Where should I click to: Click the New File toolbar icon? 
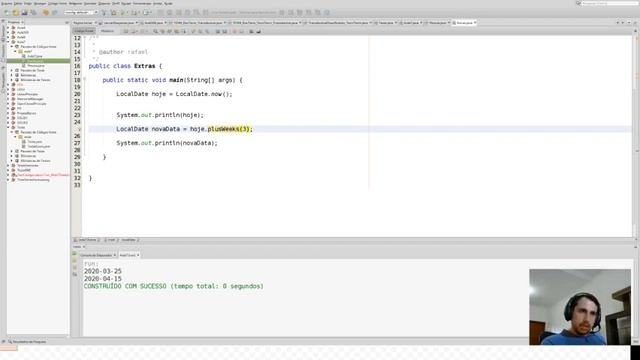[7, 13]
